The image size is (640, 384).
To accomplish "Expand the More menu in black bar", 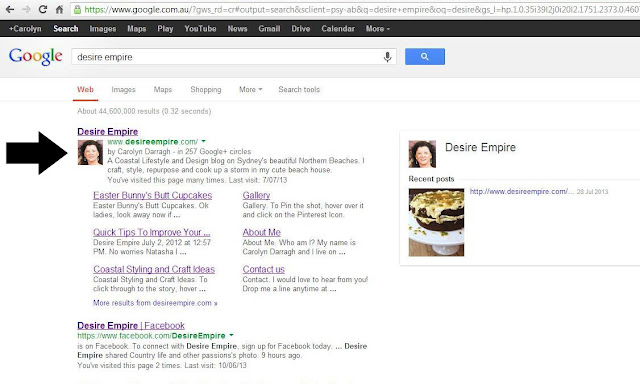I will [378, 29].
